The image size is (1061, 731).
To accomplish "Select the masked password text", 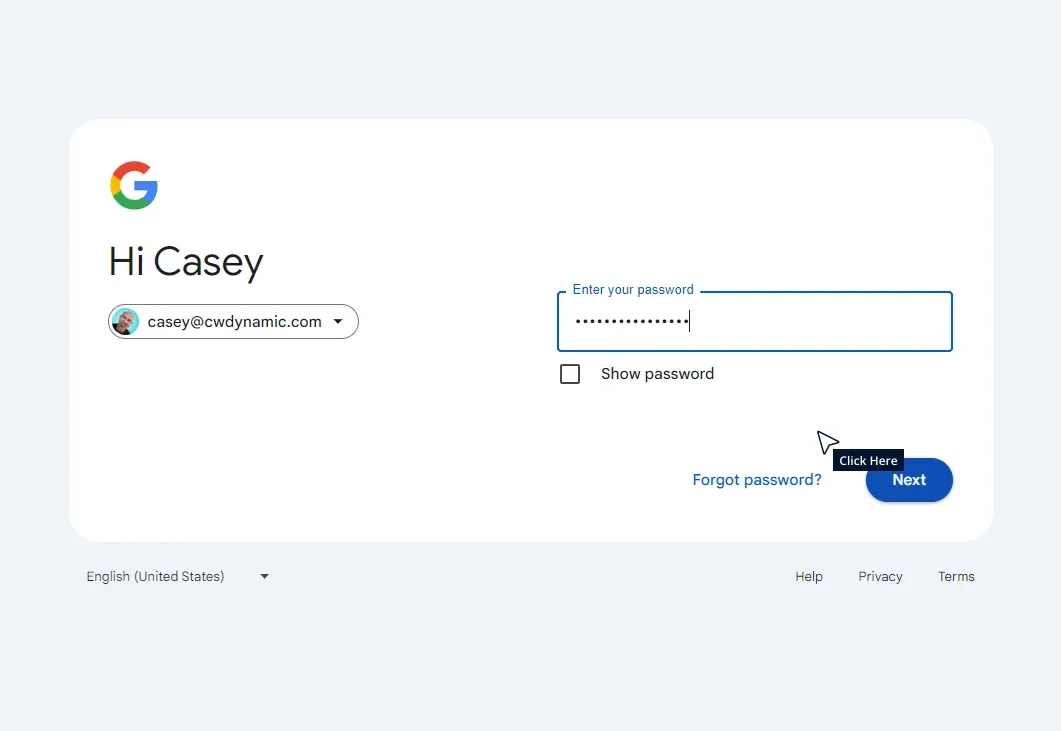I will [630, 321].
